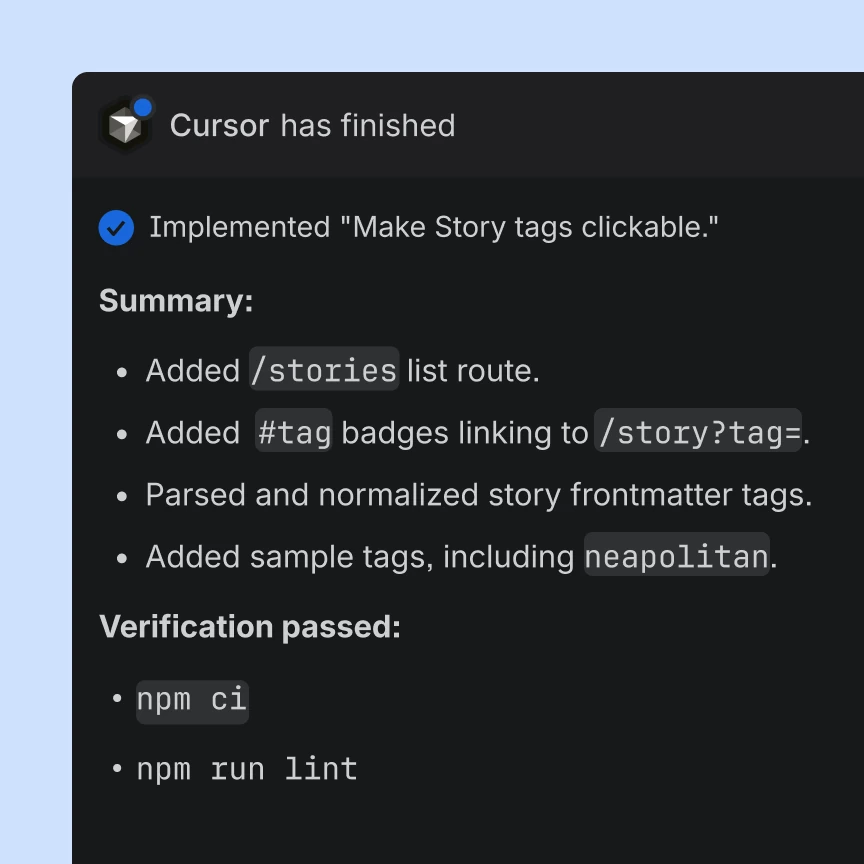Viewport: 864px width, 864px height.
Task: Click the neapolitan tag badge
Action: pyautogui.click(x=677, y=554)
